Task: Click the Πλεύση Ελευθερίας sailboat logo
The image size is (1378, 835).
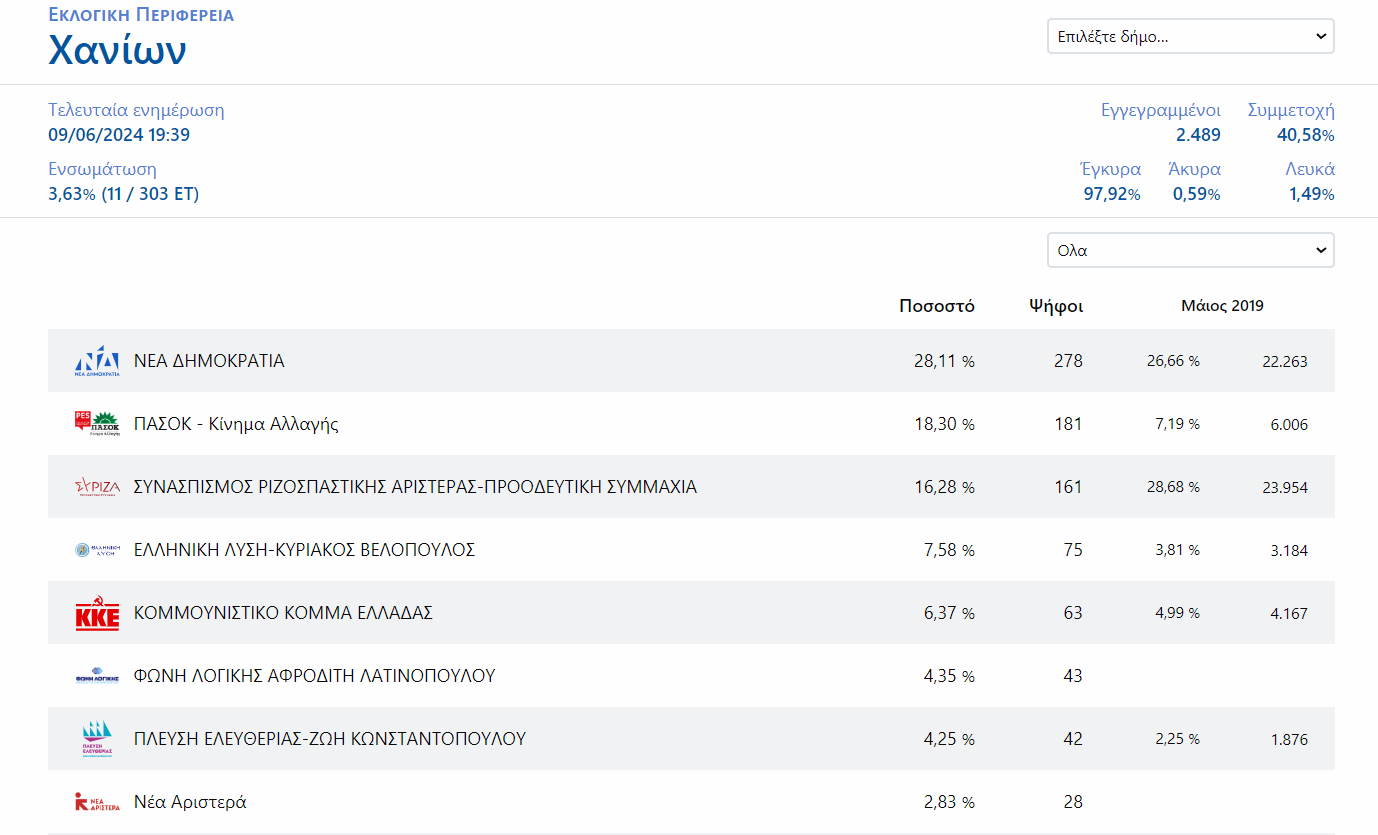Action: click(97, 739)
